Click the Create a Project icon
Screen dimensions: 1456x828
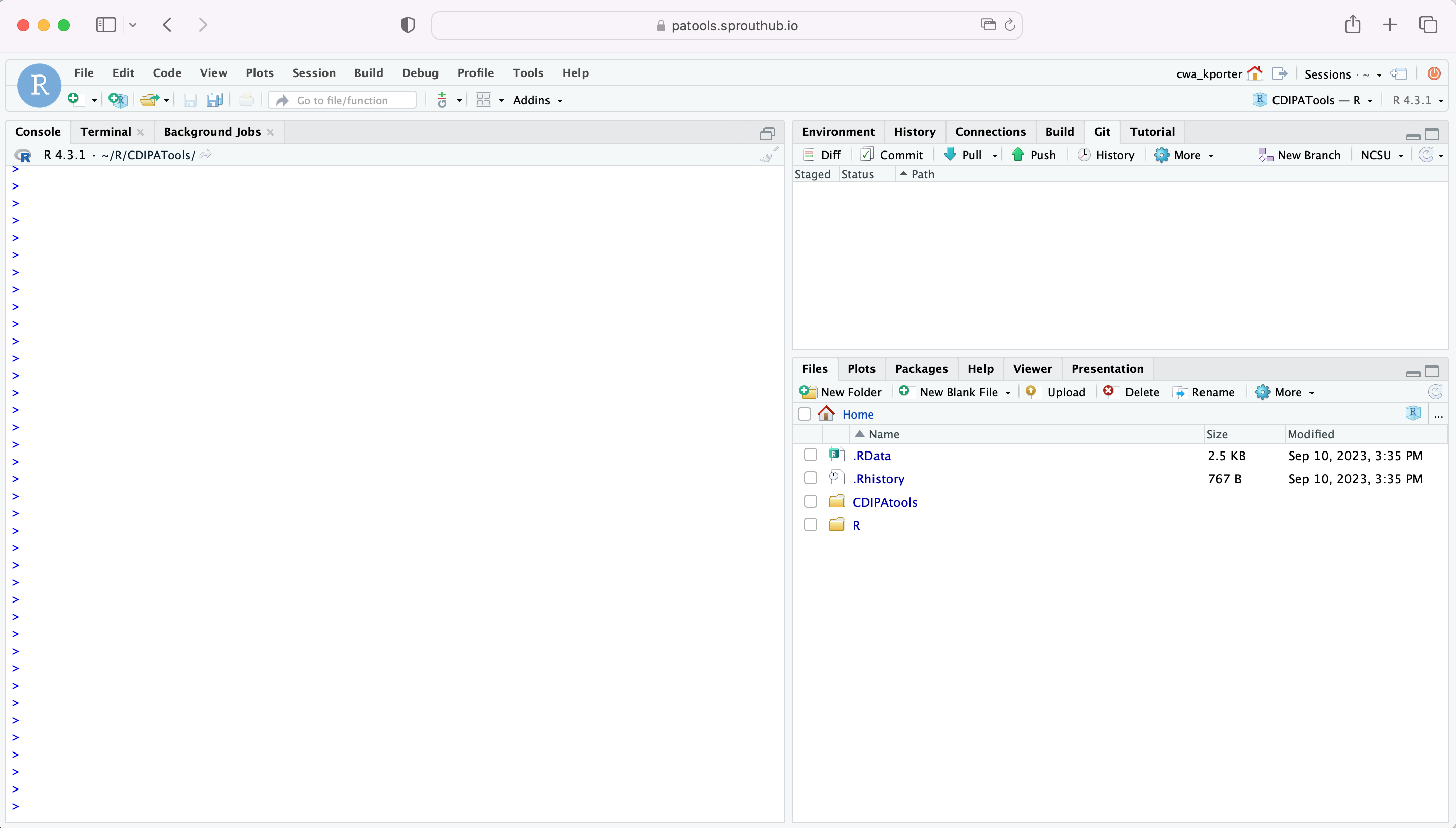[118, 100]
